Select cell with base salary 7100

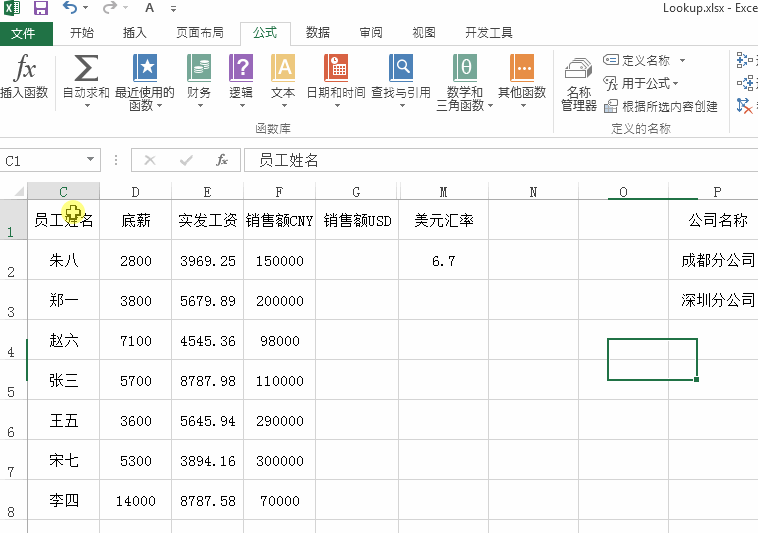[x=135, y=341]
